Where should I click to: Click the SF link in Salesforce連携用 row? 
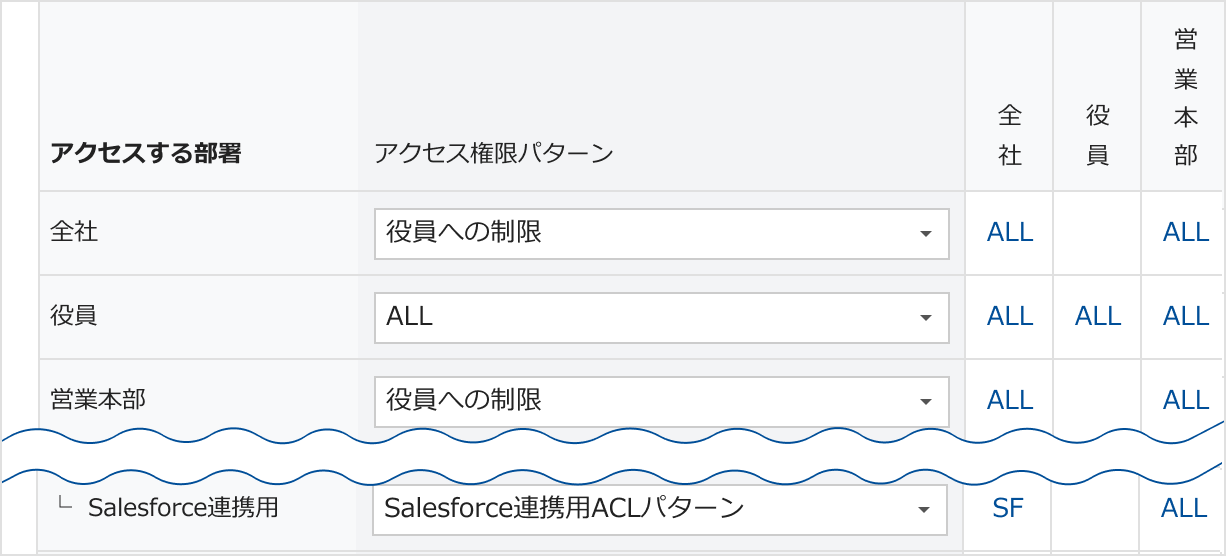pos(1008,509)
